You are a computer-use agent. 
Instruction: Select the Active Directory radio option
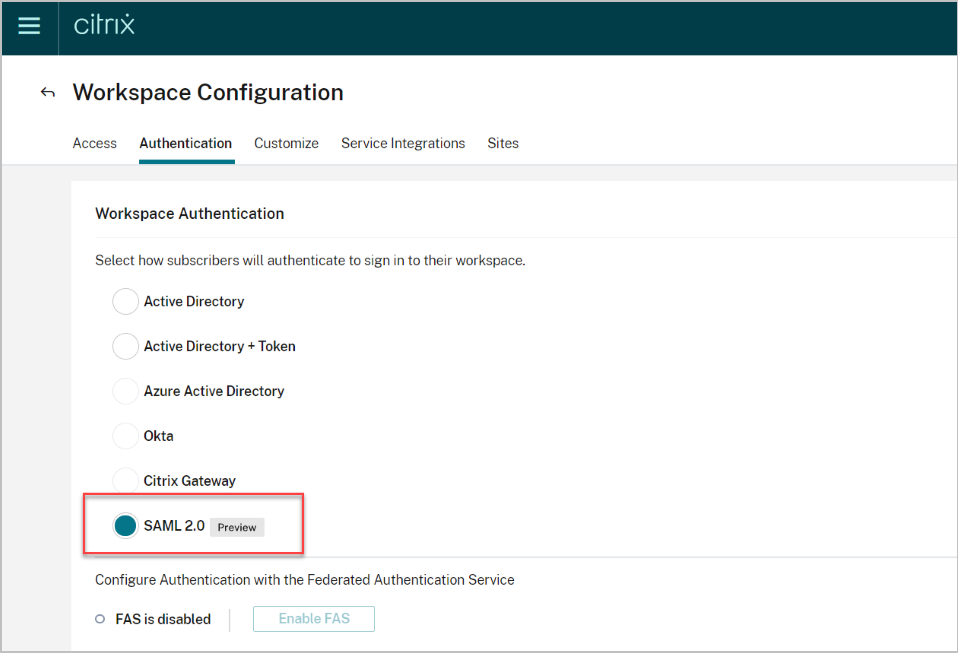click(x=125, y=302)
